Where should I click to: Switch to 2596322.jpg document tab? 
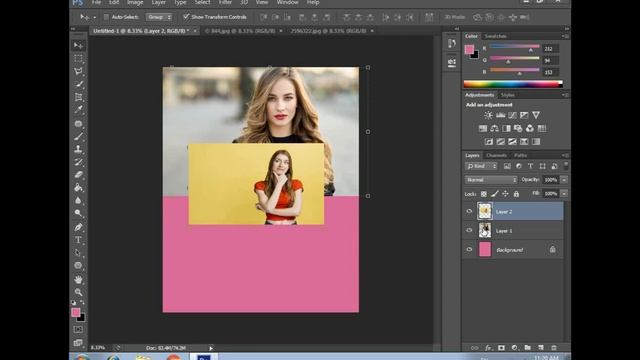[328, 31]
